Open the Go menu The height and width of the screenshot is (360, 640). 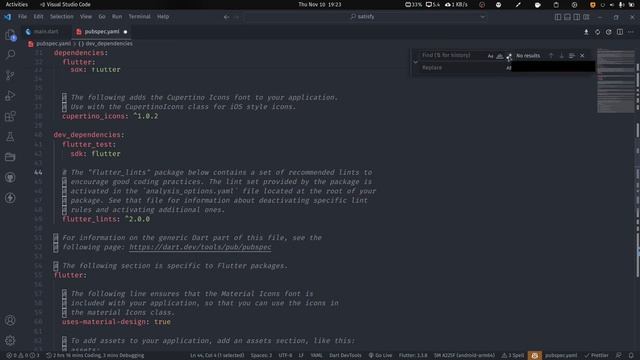click(x=102, y=17)
